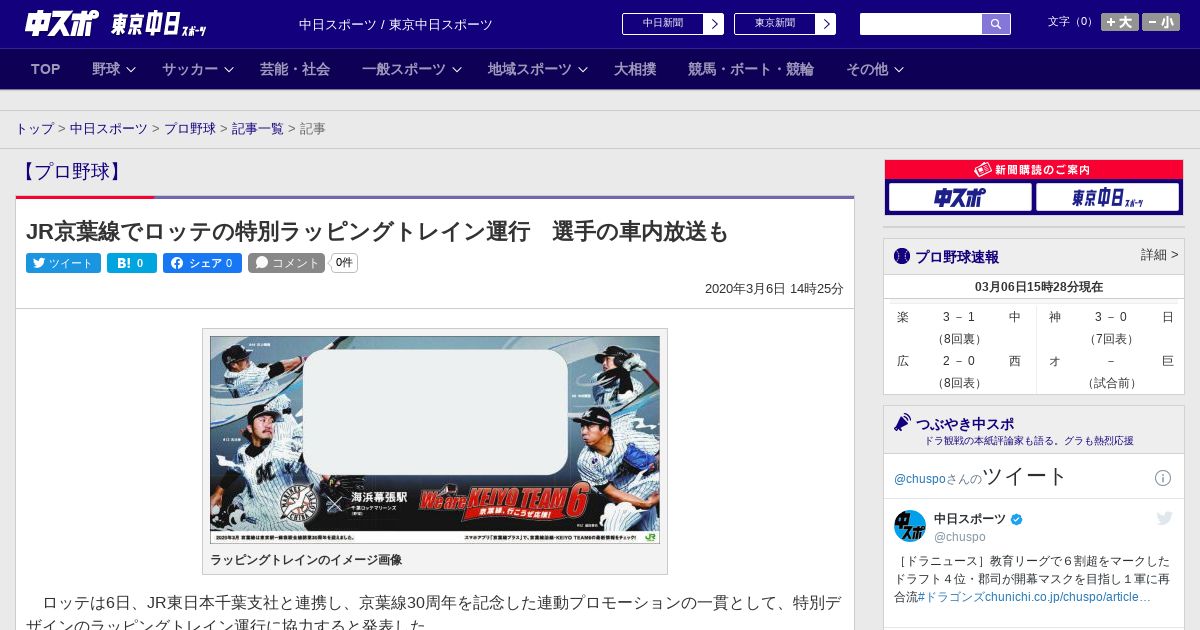
Task: Click the Chunichi Sports Tokyo Chunichi Sports logo
Action: click(x=116, y=23)
